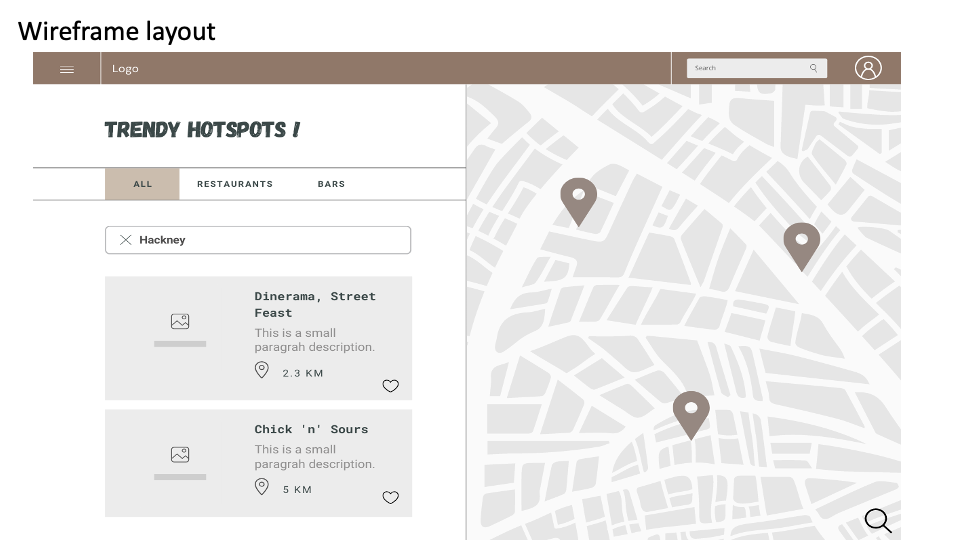This screenshot has height=540, width=960.
Task: Click the 2.3 KM distance text
Action: [302, 373]
